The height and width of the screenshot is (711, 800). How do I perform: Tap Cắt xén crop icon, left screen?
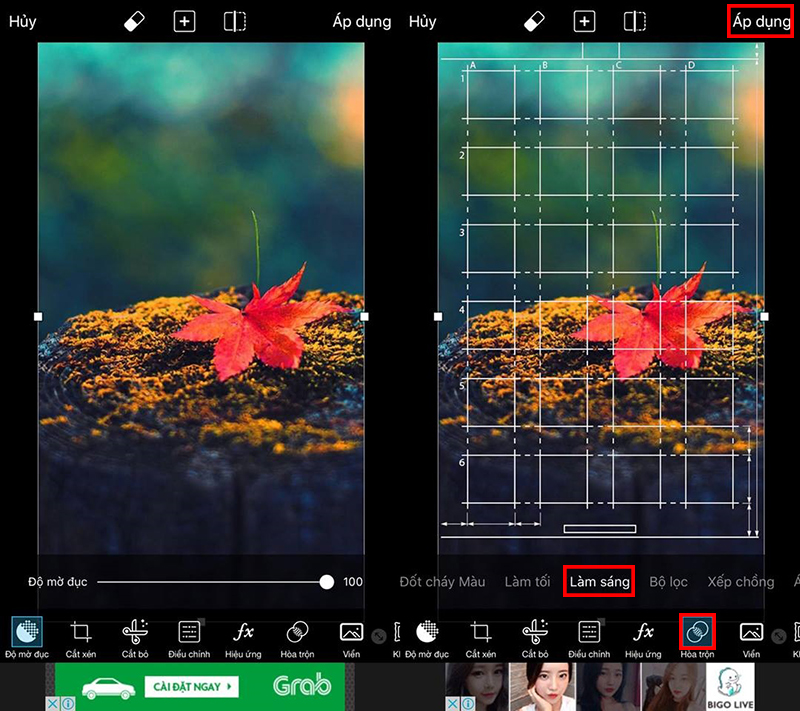point(81,632)
